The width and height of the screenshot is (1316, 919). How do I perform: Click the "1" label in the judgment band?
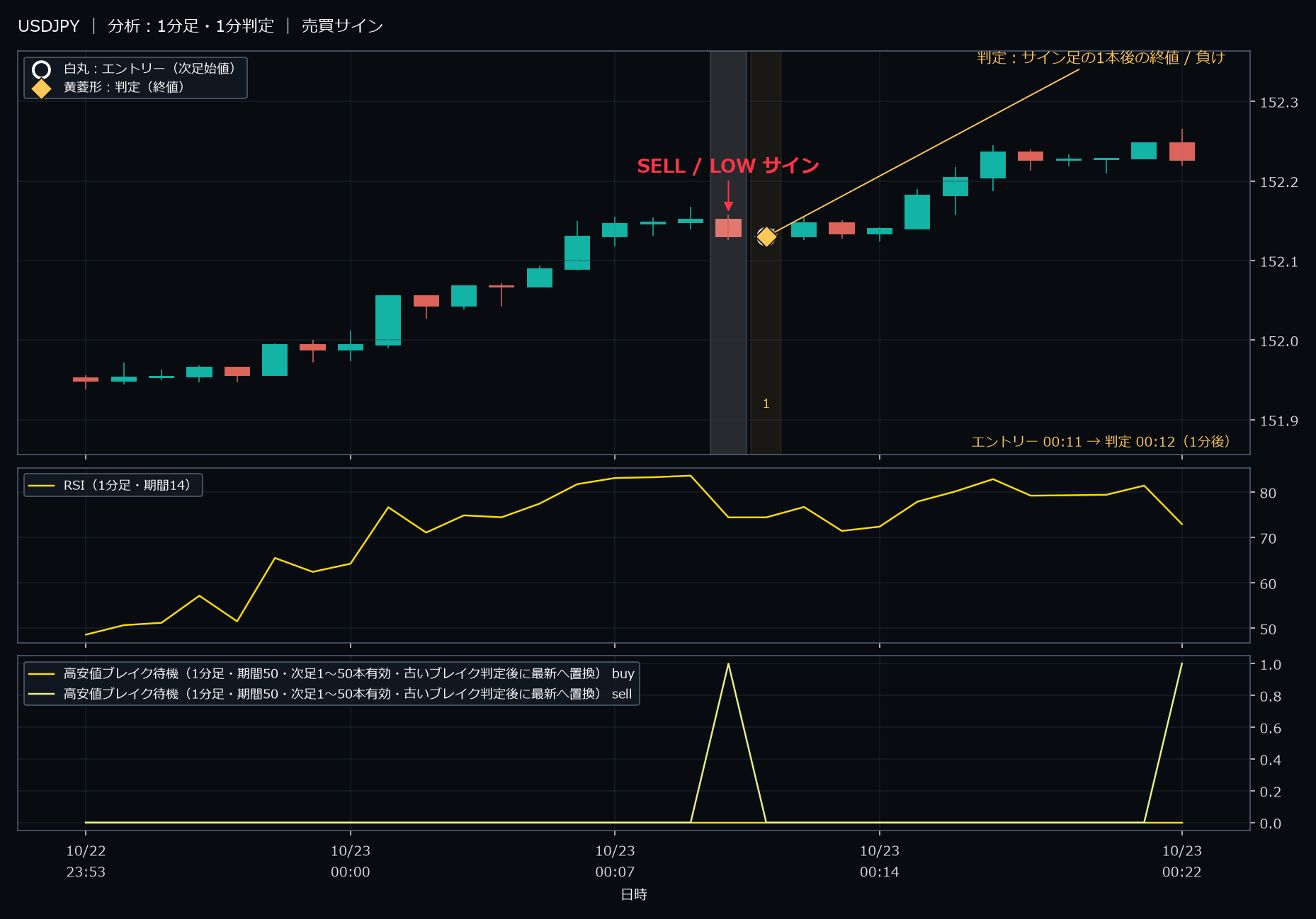[766, 404]
